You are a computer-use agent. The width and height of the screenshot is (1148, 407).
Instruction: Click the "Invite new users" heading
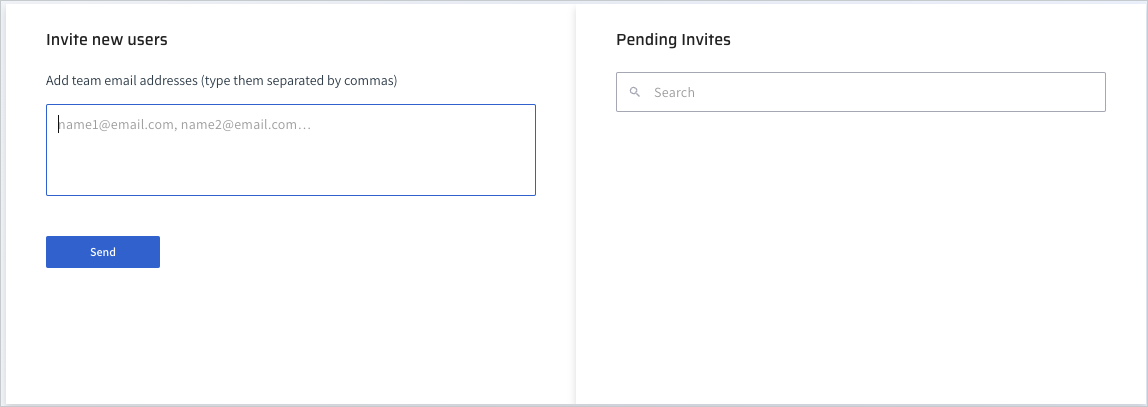[x=107, y=40]
